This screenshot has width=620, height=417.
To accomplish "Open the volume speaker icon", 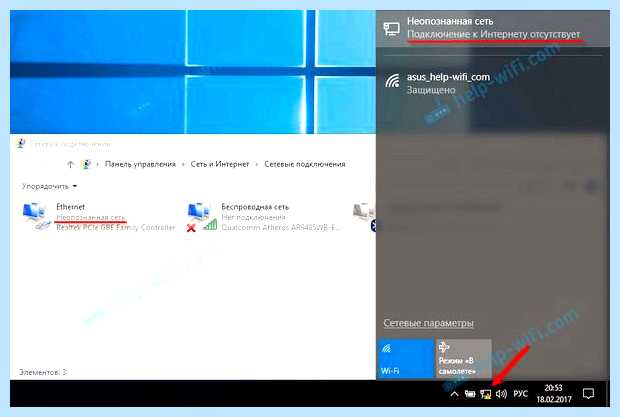I will (x=501, y=394).
